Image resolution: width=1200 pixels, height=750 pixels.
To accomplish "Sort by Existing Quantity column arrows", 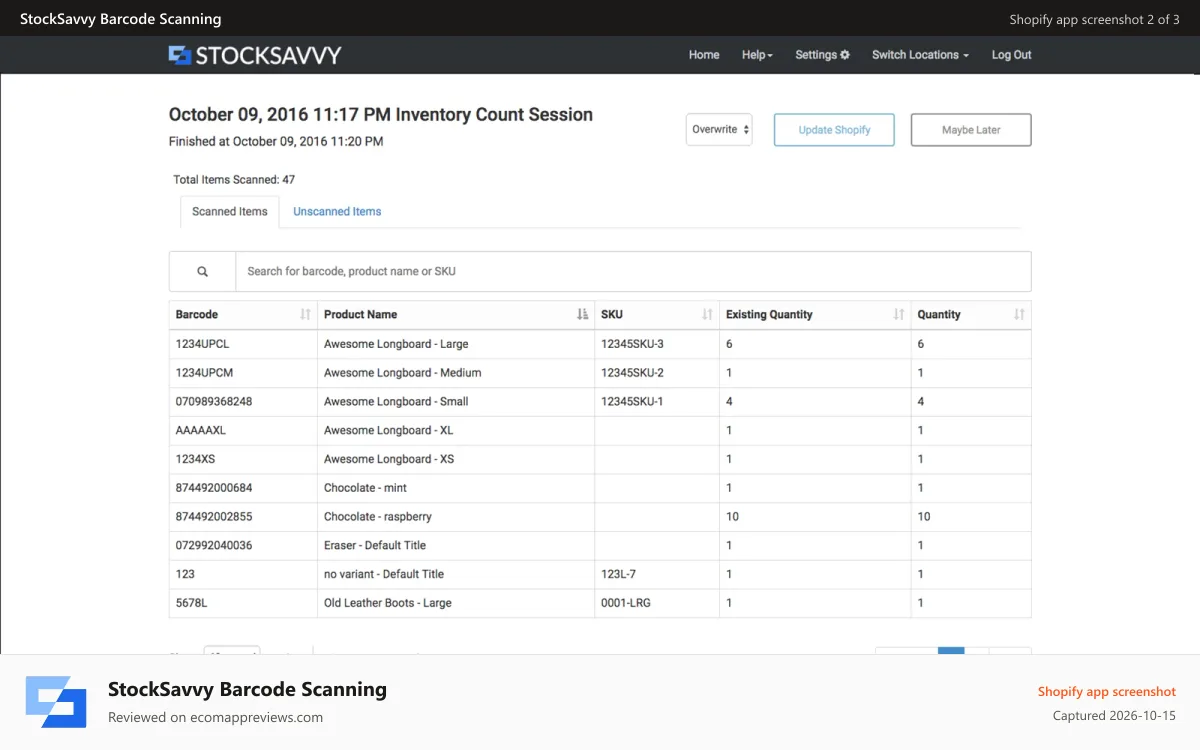I will tap(898, 314).
